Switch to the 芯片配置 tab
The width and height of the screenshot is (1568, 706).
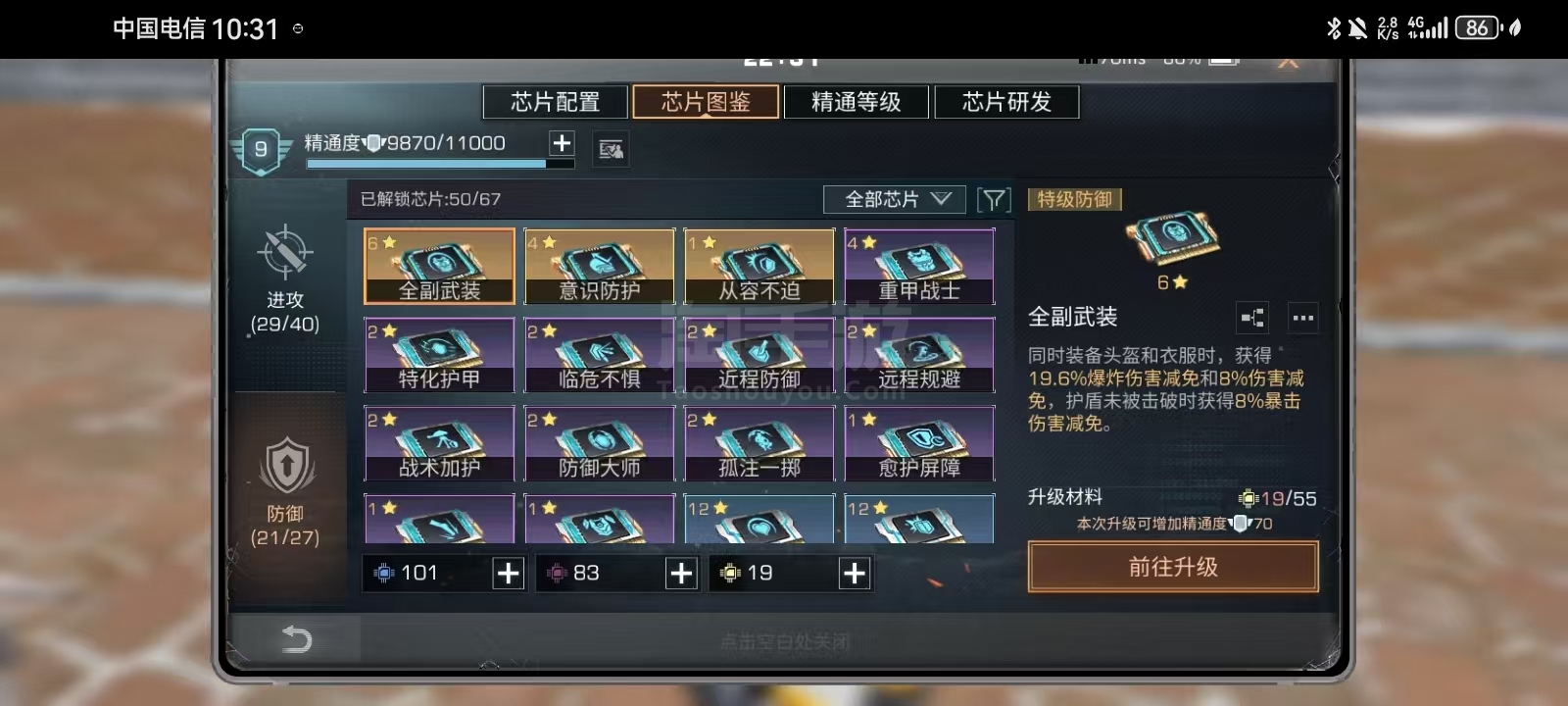[x=556, y=102]
